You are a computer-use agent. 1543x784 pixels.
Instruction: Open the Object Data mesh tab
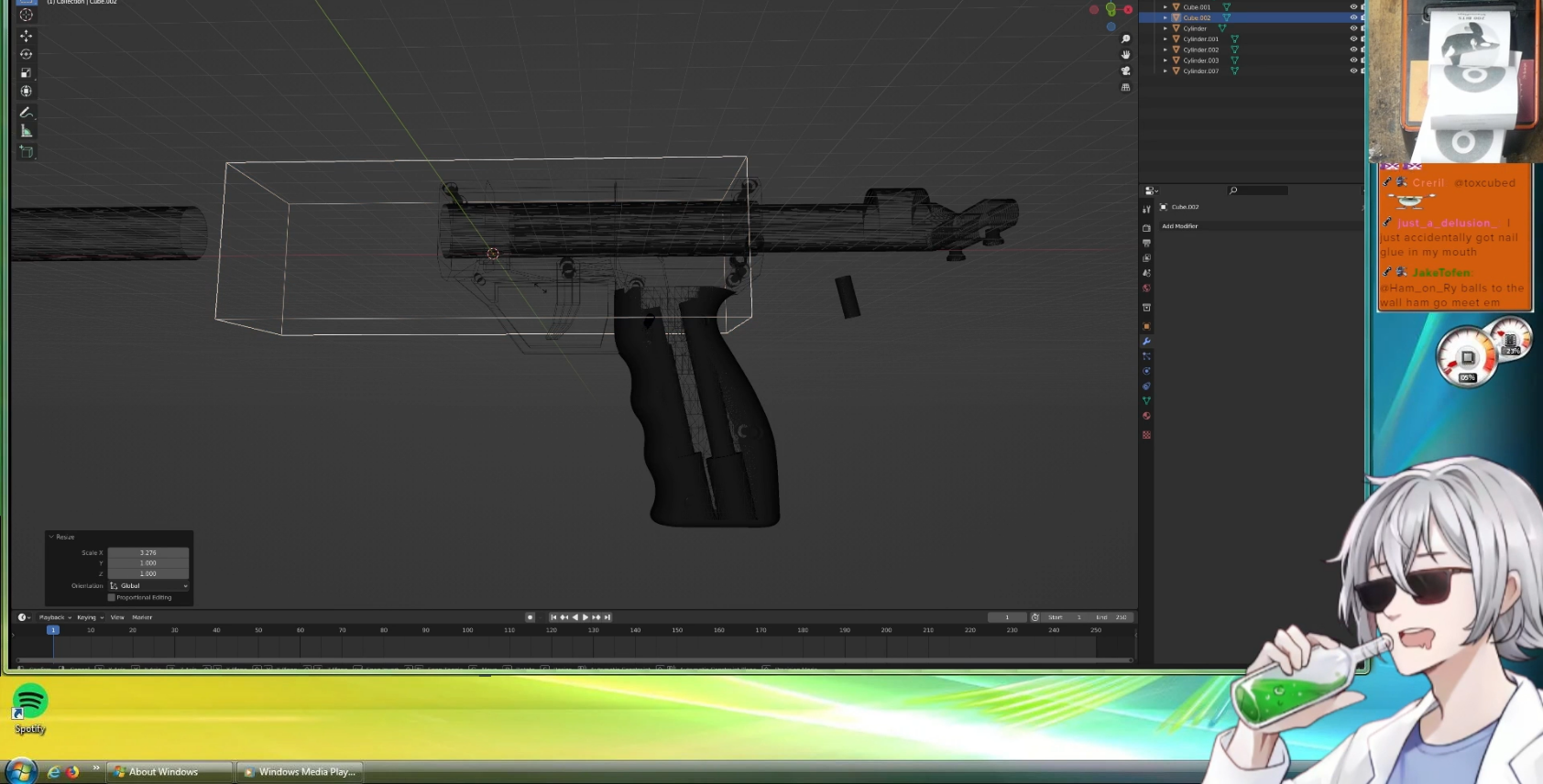point(1146,400)
